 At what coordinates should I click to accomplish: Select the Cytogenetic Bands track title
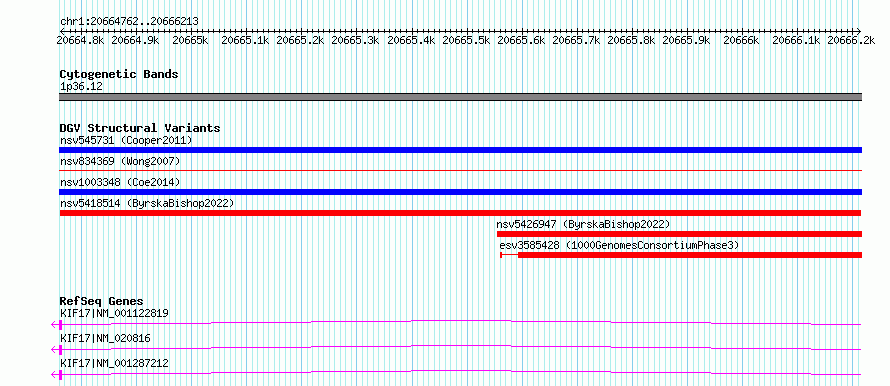coord(119,74)
